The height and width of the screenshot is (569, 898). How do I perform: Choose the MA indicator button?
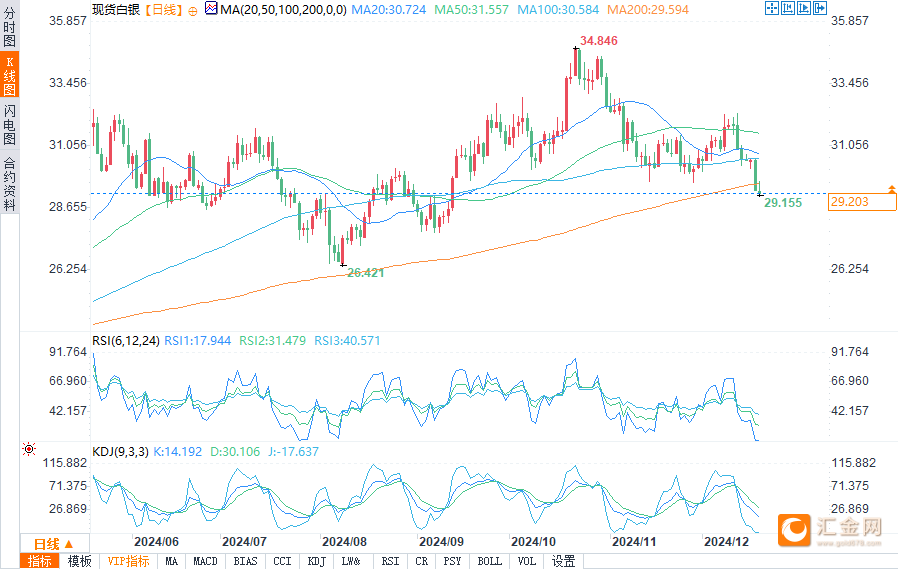point(171,562)
